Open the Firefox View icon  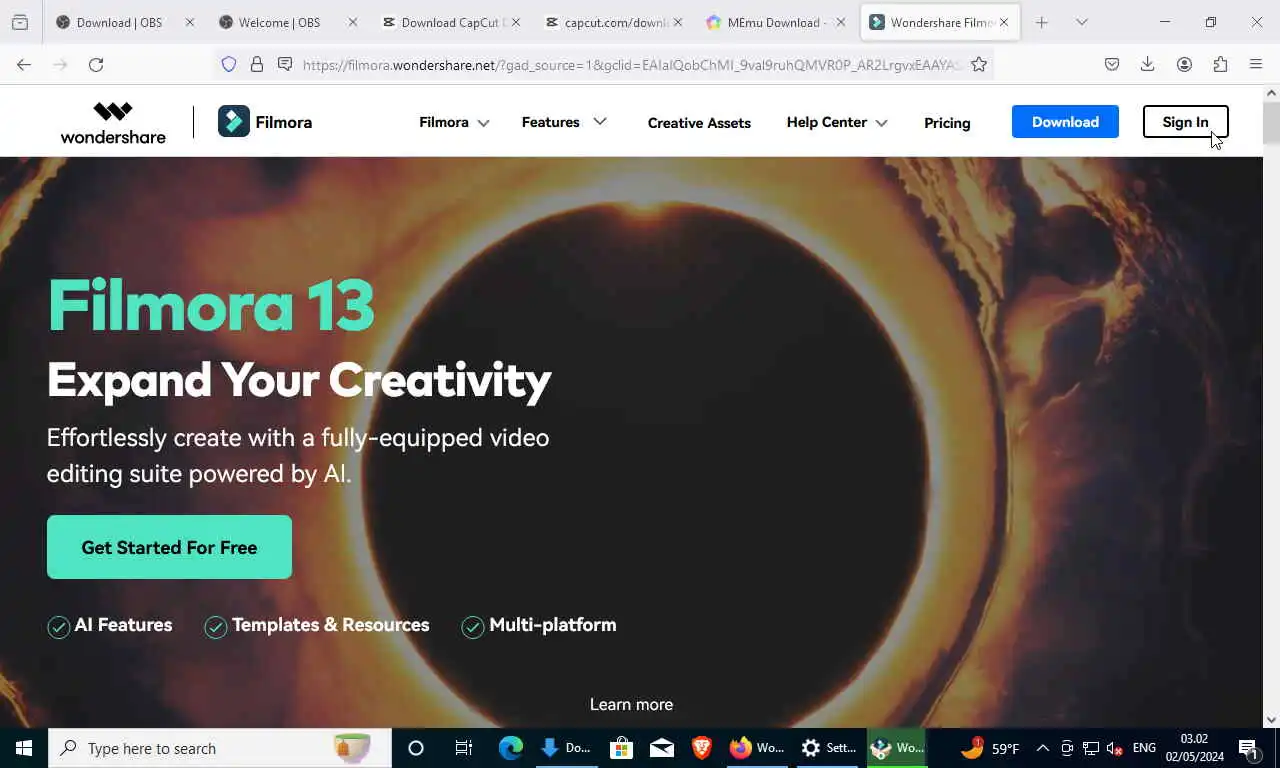tap(20, 22)
